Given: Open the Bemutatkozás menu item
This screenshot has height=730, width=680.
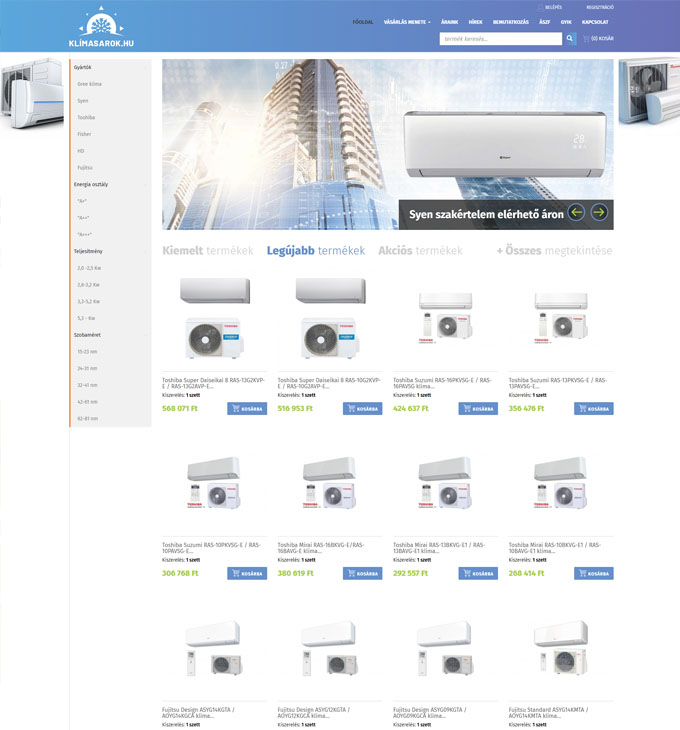Looking at the screenshot, I should tap(511, 22).
